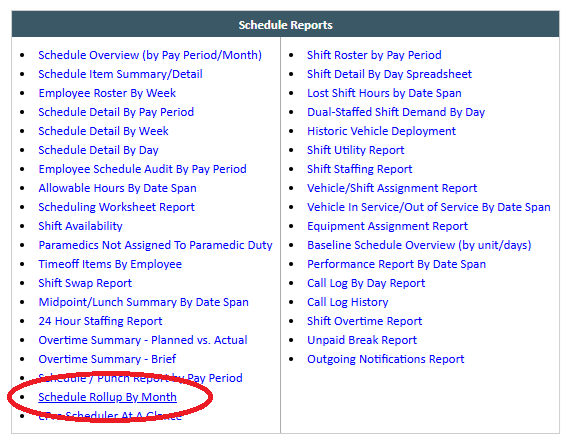Click the Shift Swap Report link
The height and width of the screenshot is (447, 578).
pyautogui.click(x=85, y=283)
